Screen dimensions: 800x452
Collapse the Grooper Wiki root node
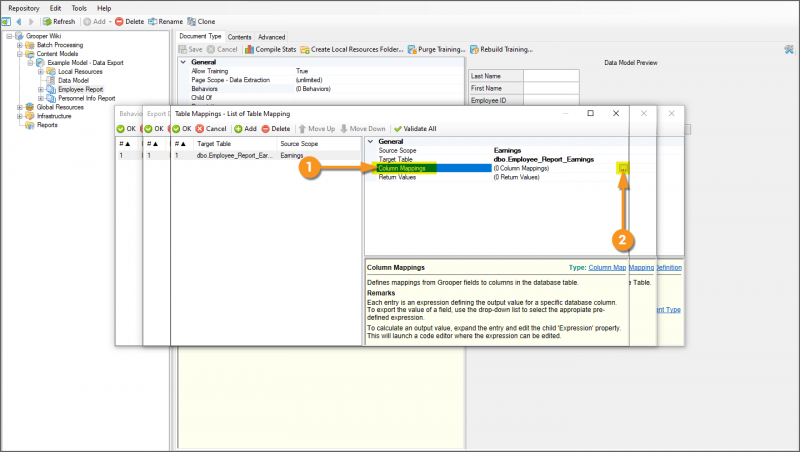(9, 36)
